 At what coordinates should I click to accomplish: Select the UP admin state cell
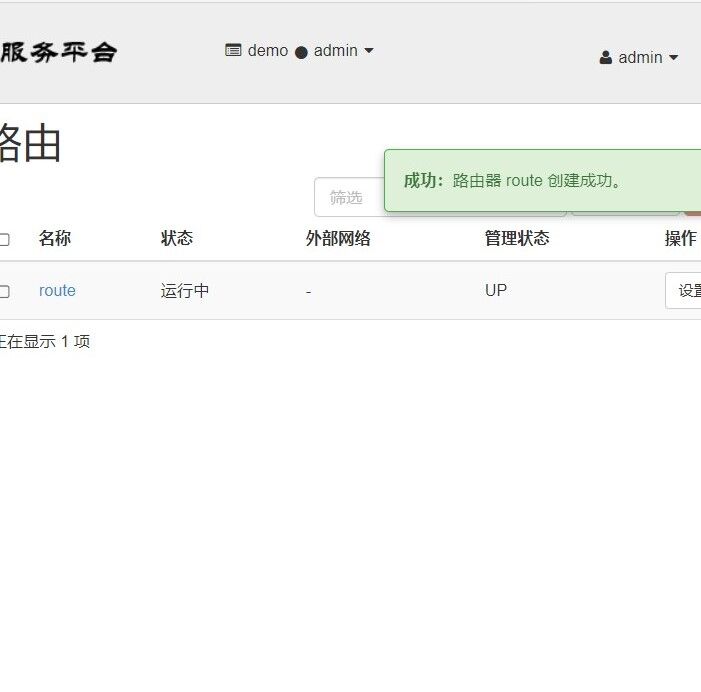[x=496, y=291]
